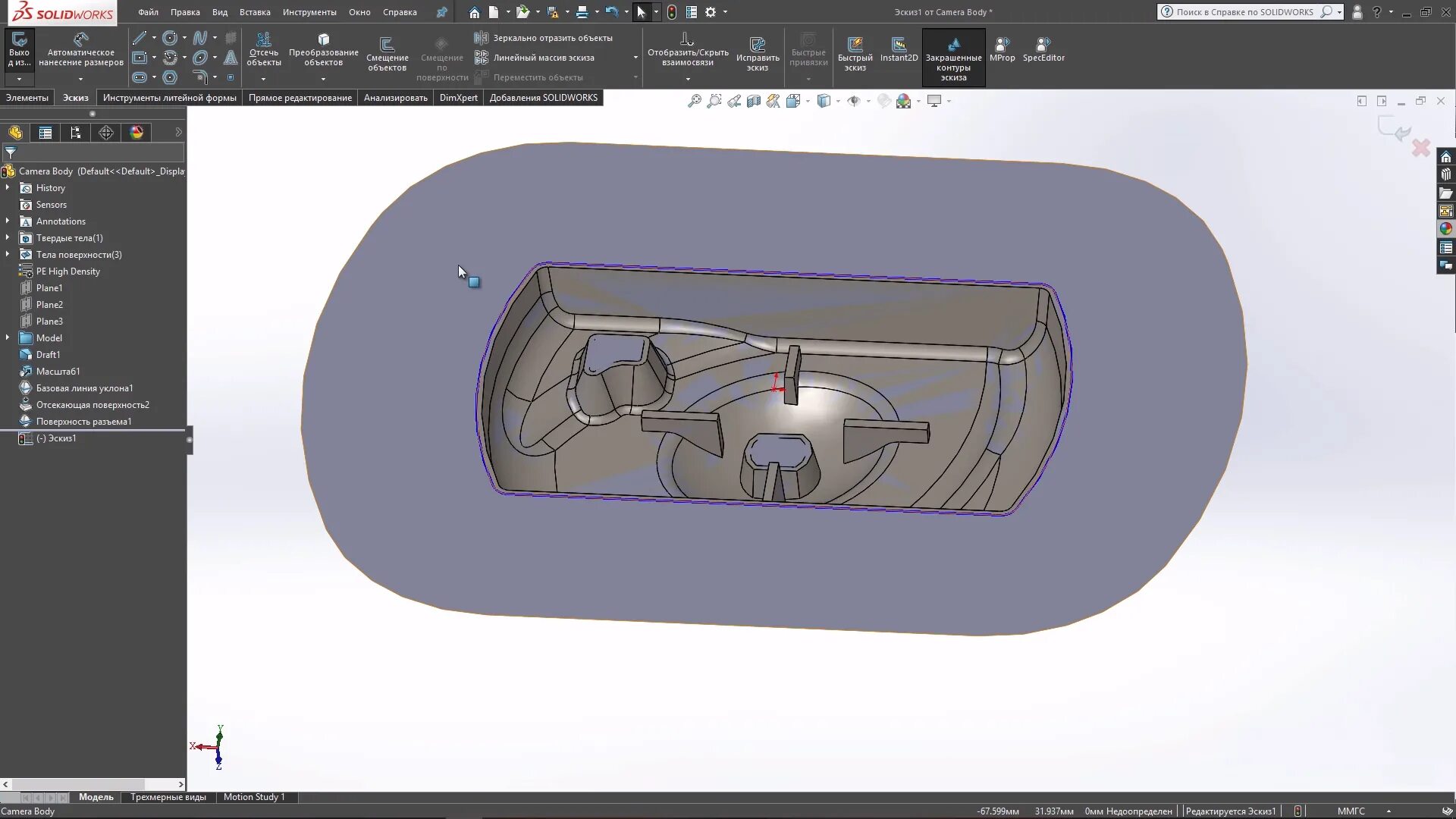Image resolution: width=1456 pixels, height=819 pixels.
Task: Expand Tela poverkhnosti(3) in the tree
Action: pyautogui.click(x=8, y=254)
